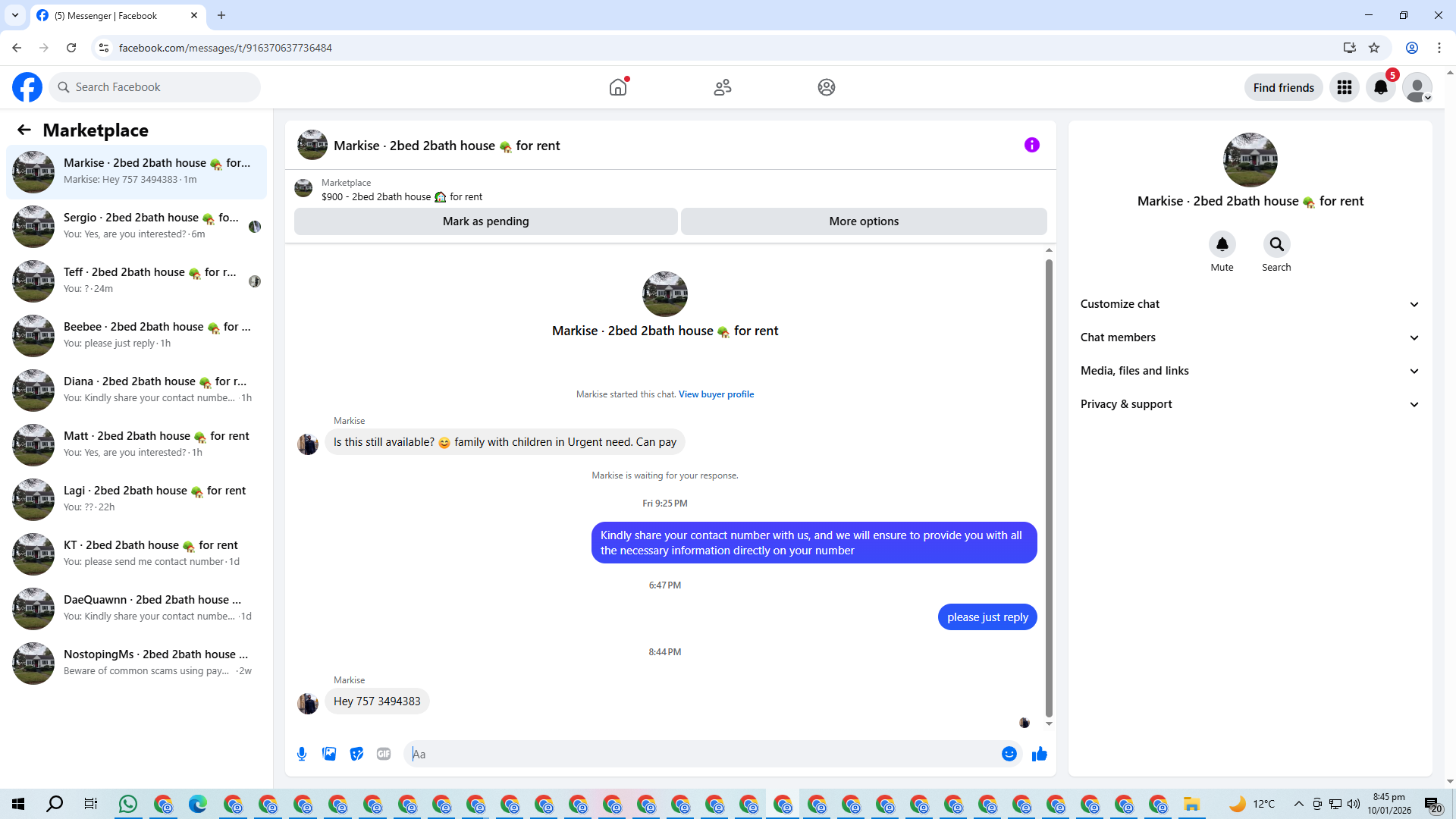Open the Facebook menu grid icon
The width and height of the screenshot is (1456, 819).
[1345, 87]
